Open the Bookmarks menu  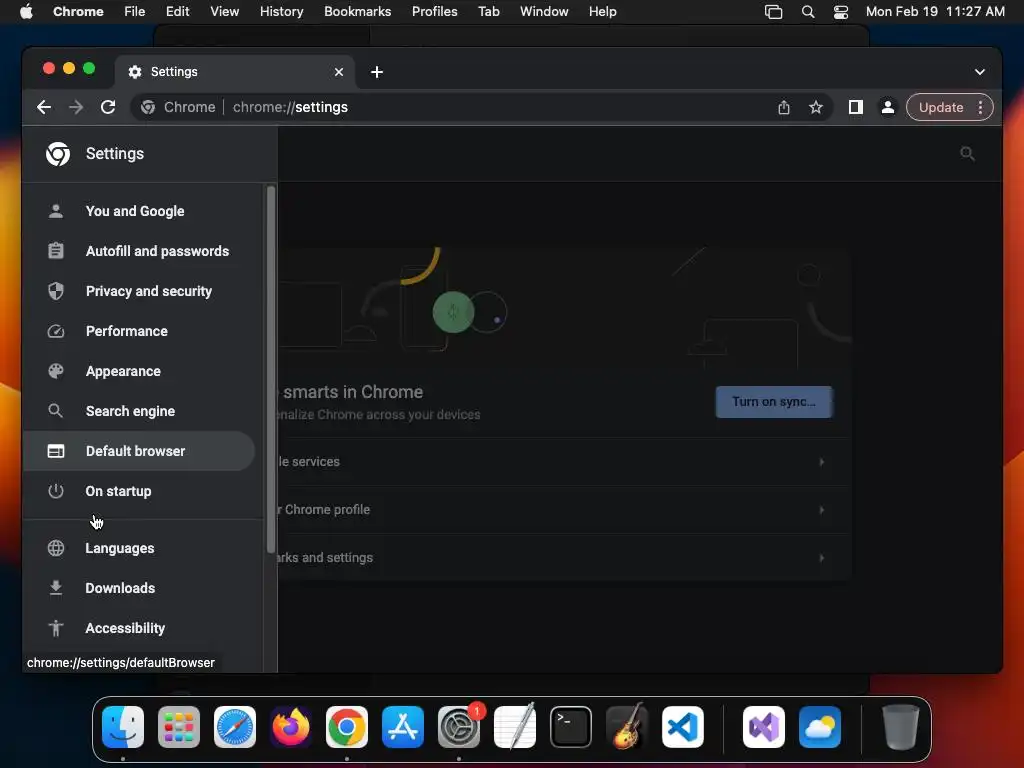357,12
